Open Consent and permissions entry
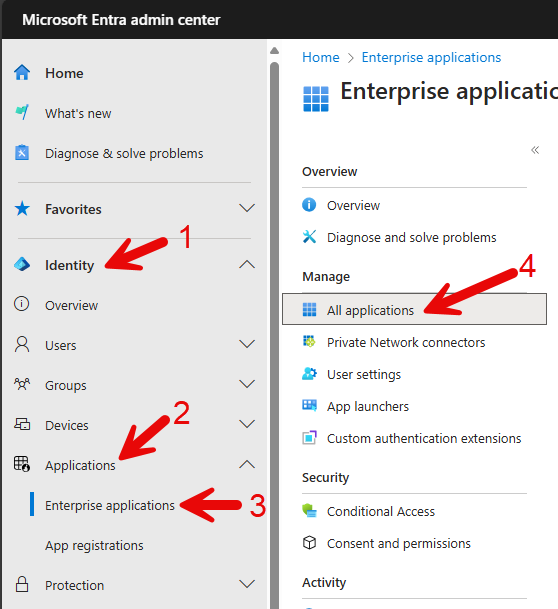The height and width of the screenshot is (609, 558). click(398, 543)
